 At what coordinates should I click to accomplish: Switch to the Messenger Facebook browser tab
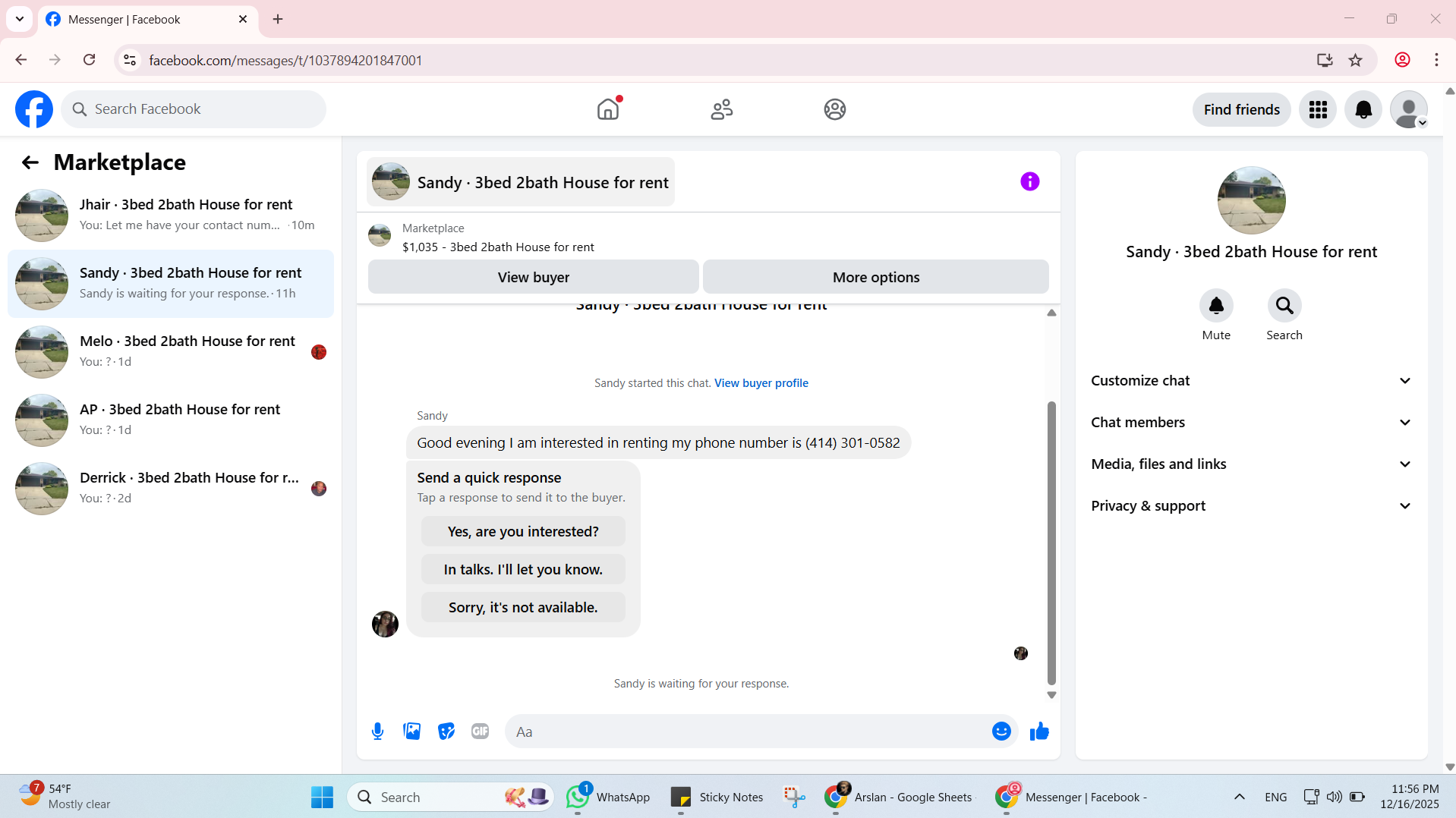[147, 20]
